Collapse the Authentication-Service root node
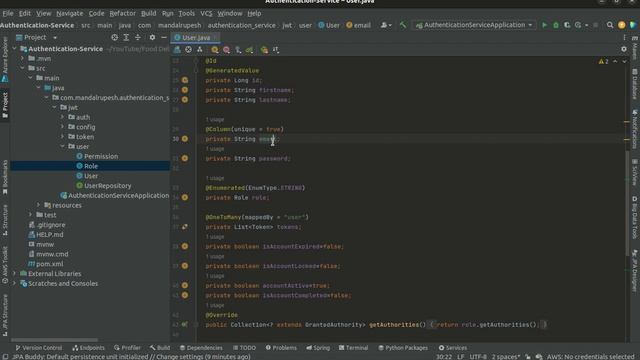The image size is (640, 360). [15, 49]
